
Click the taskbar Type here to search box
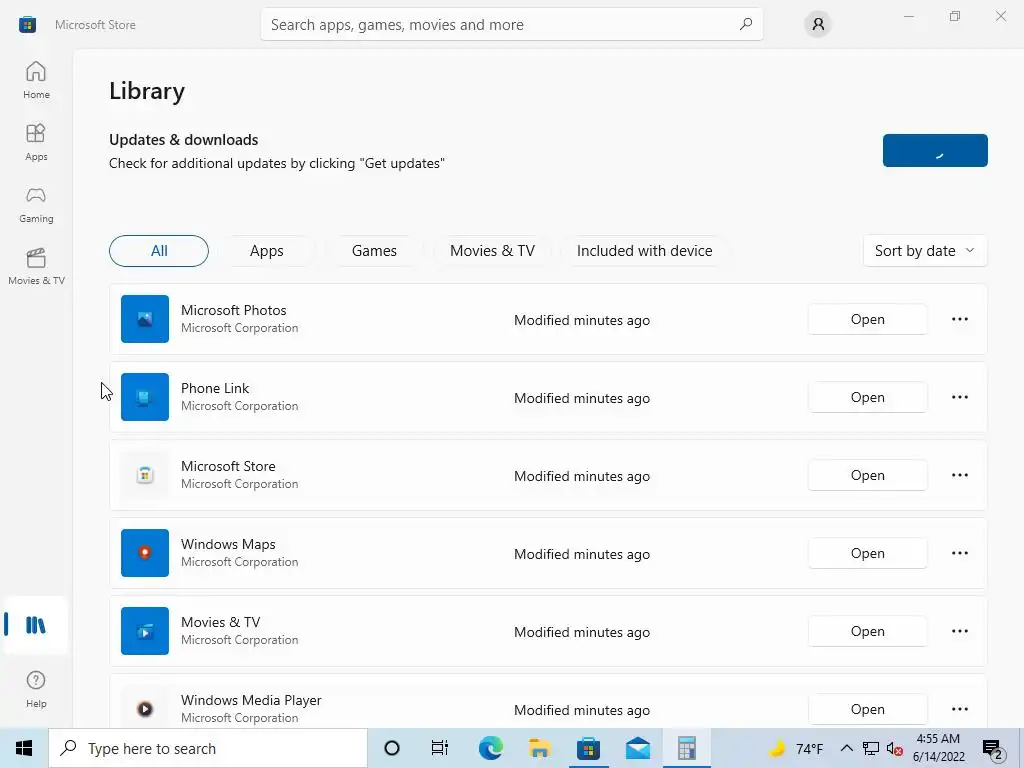[x=208, y=748]
